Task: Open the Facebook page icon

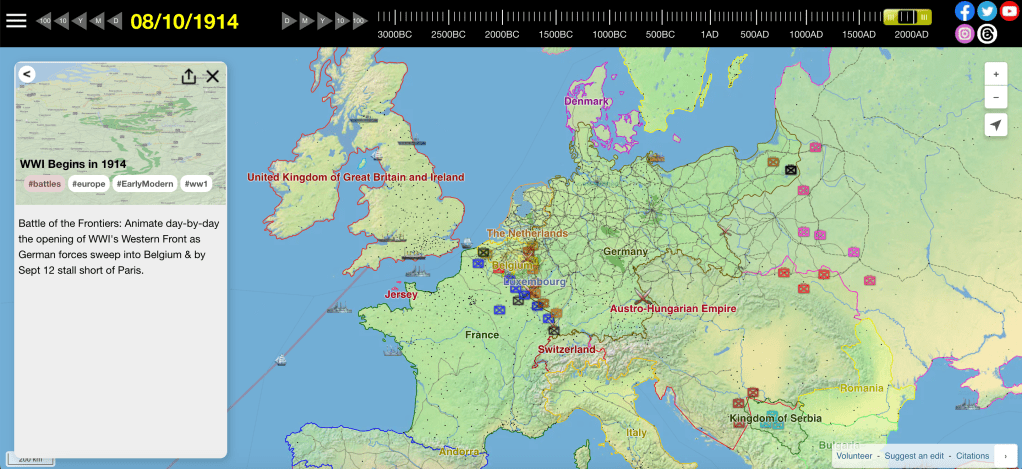Action: coord(964,11)
